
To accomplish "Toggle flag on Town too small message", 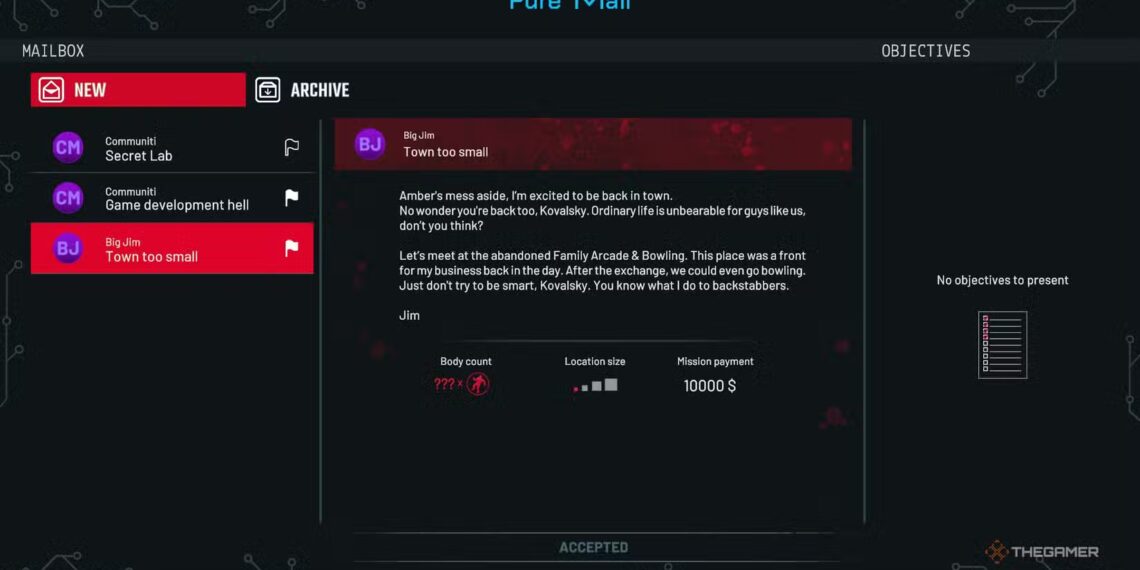I will click(x=291, y=249).
